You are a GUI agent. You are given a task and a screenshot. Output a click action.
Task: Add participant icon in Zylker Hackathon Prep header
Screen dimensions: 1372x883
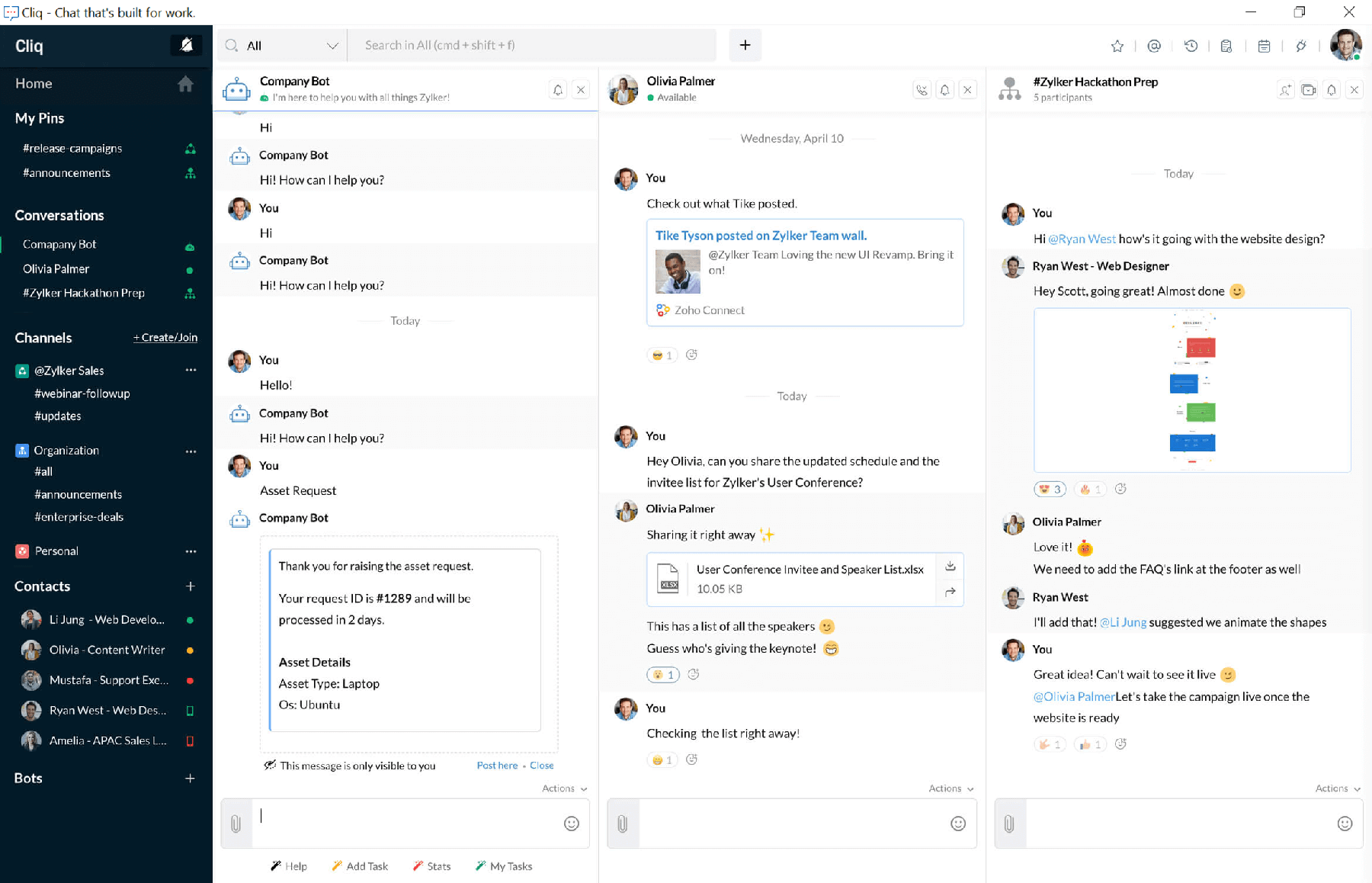coord(1286,90)
